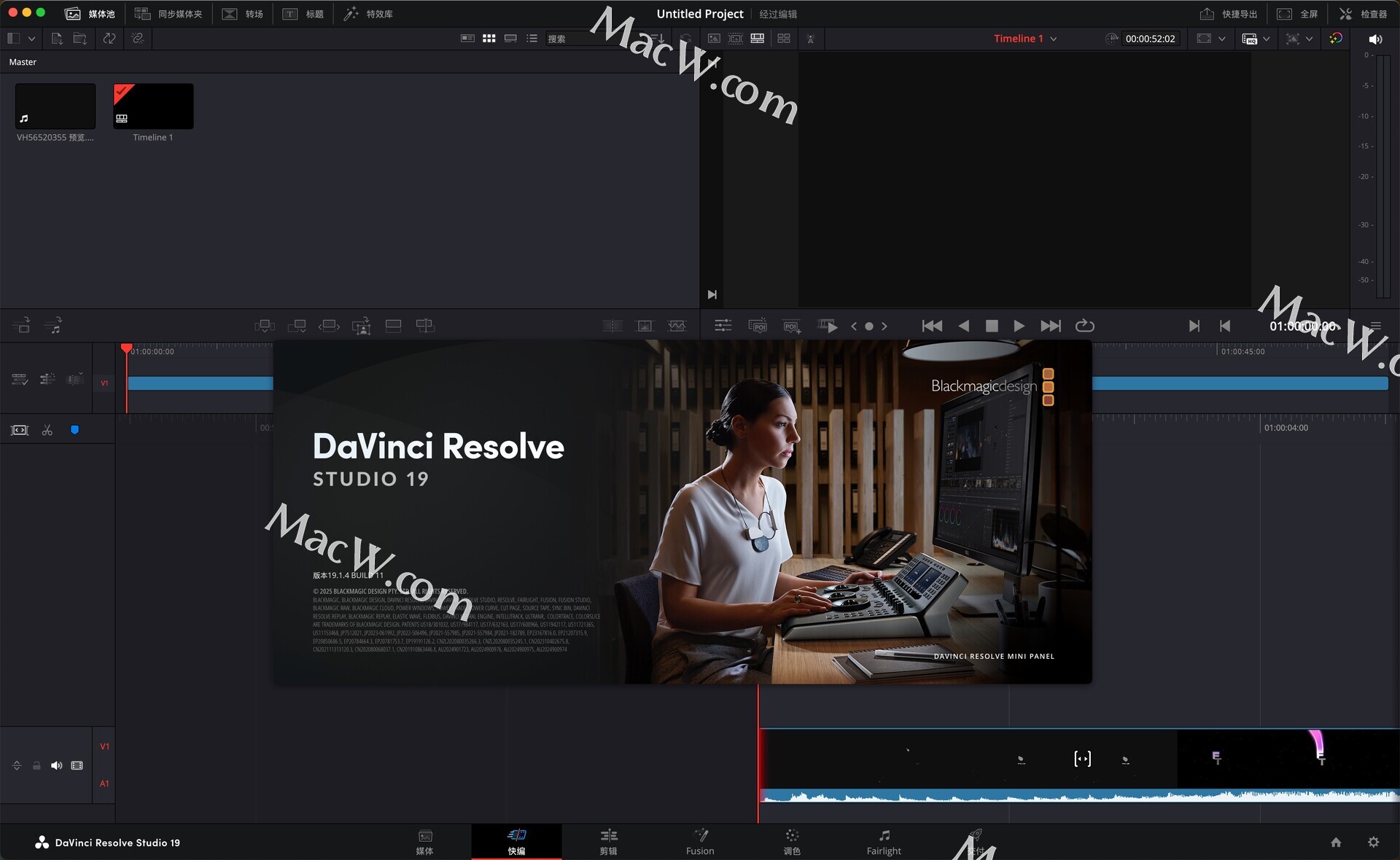Select source clip viewer mode

[714, 38]
